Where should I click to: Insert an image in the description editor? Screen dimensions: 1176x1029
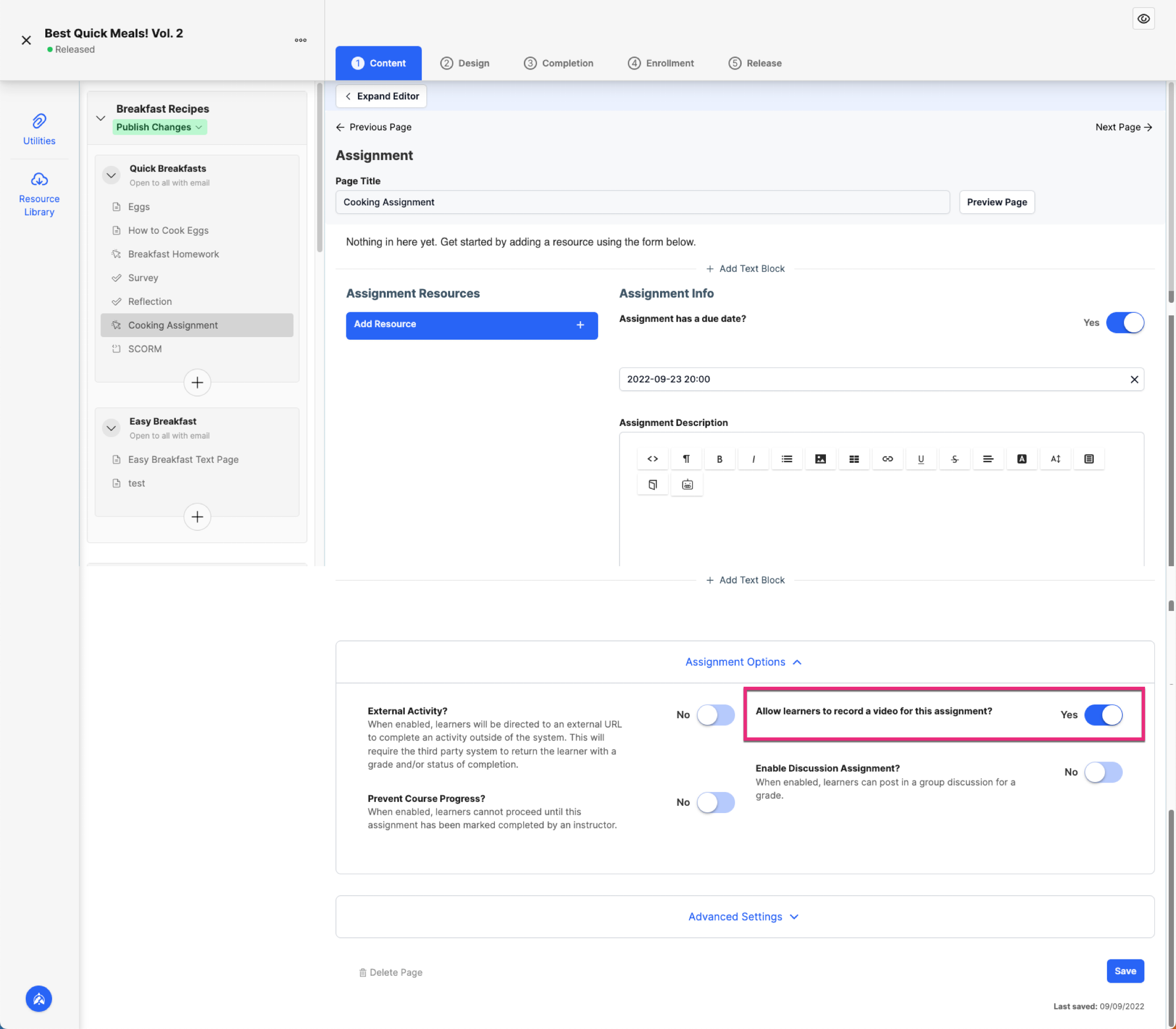(820, 459)
